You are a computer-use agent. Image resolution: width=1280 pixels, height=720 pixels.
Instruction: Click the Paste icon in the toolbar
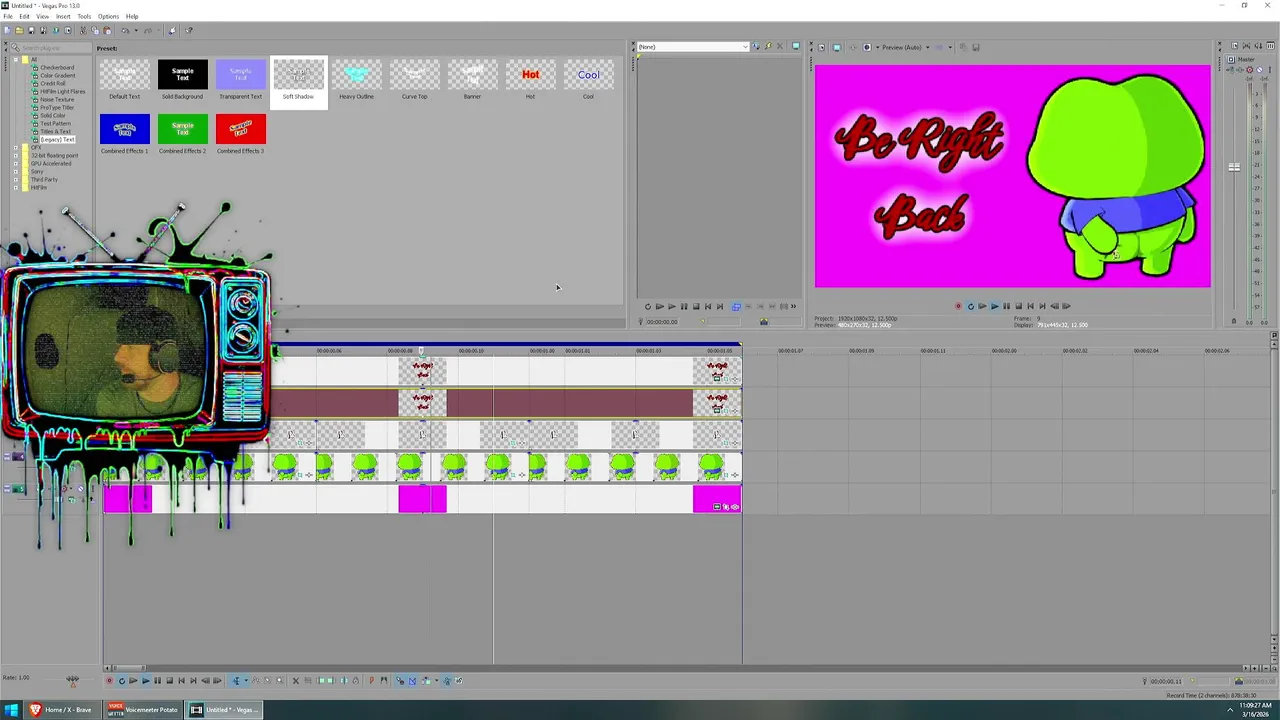[x=107, y=30]
